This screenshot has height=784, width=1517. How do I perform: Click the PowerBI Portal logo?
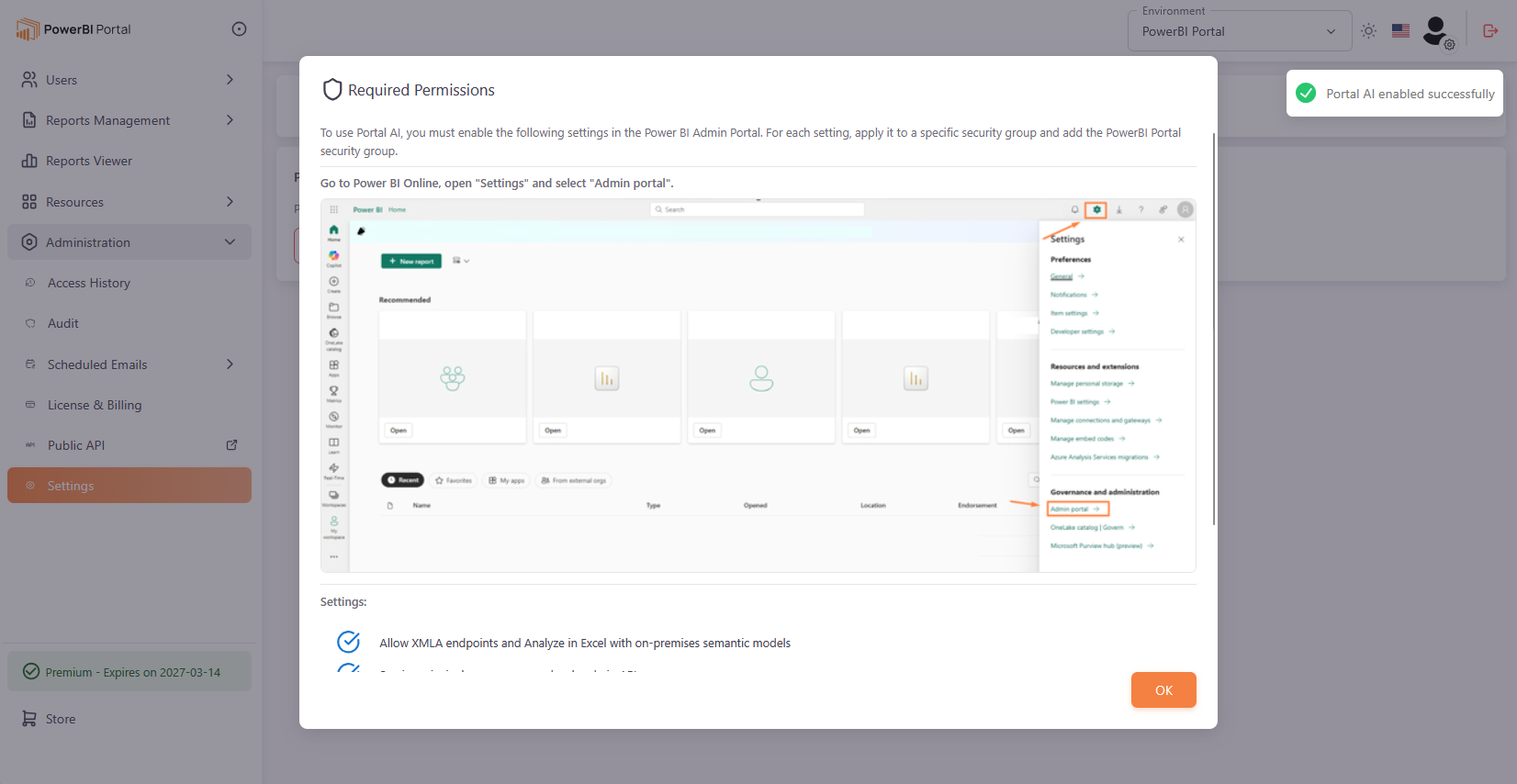pyautogui.click(x=73, y=29)
